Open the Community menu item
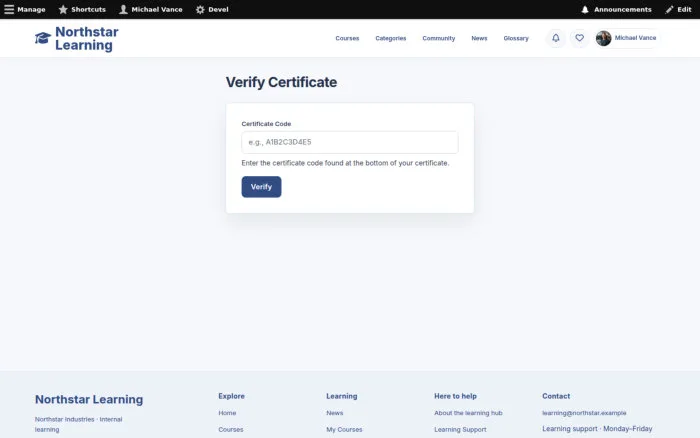This screenshot has height=438, width=700. (439, 38)
